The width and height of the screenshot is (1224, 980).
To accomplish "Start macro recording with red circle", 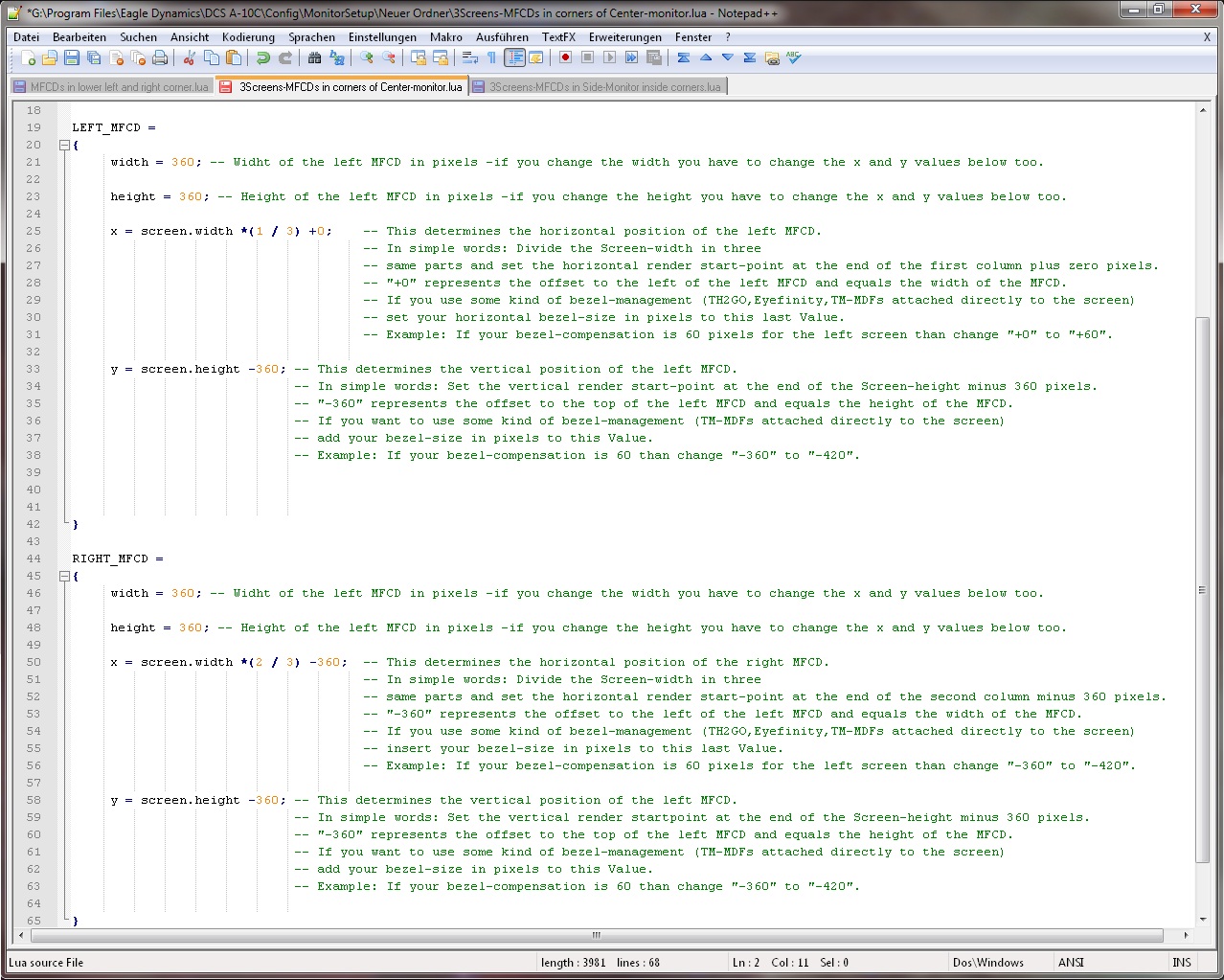I will point(566,57).
